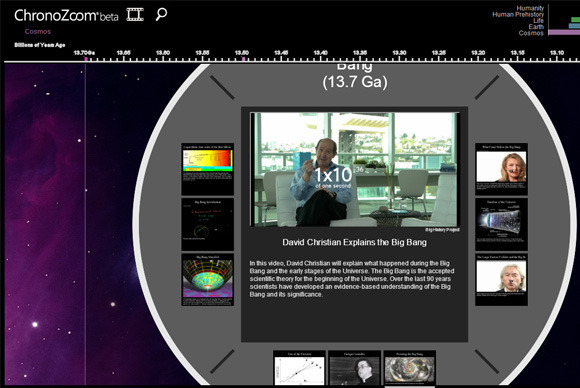Open the blonde woman video thumbnail

tap(501, 169)
